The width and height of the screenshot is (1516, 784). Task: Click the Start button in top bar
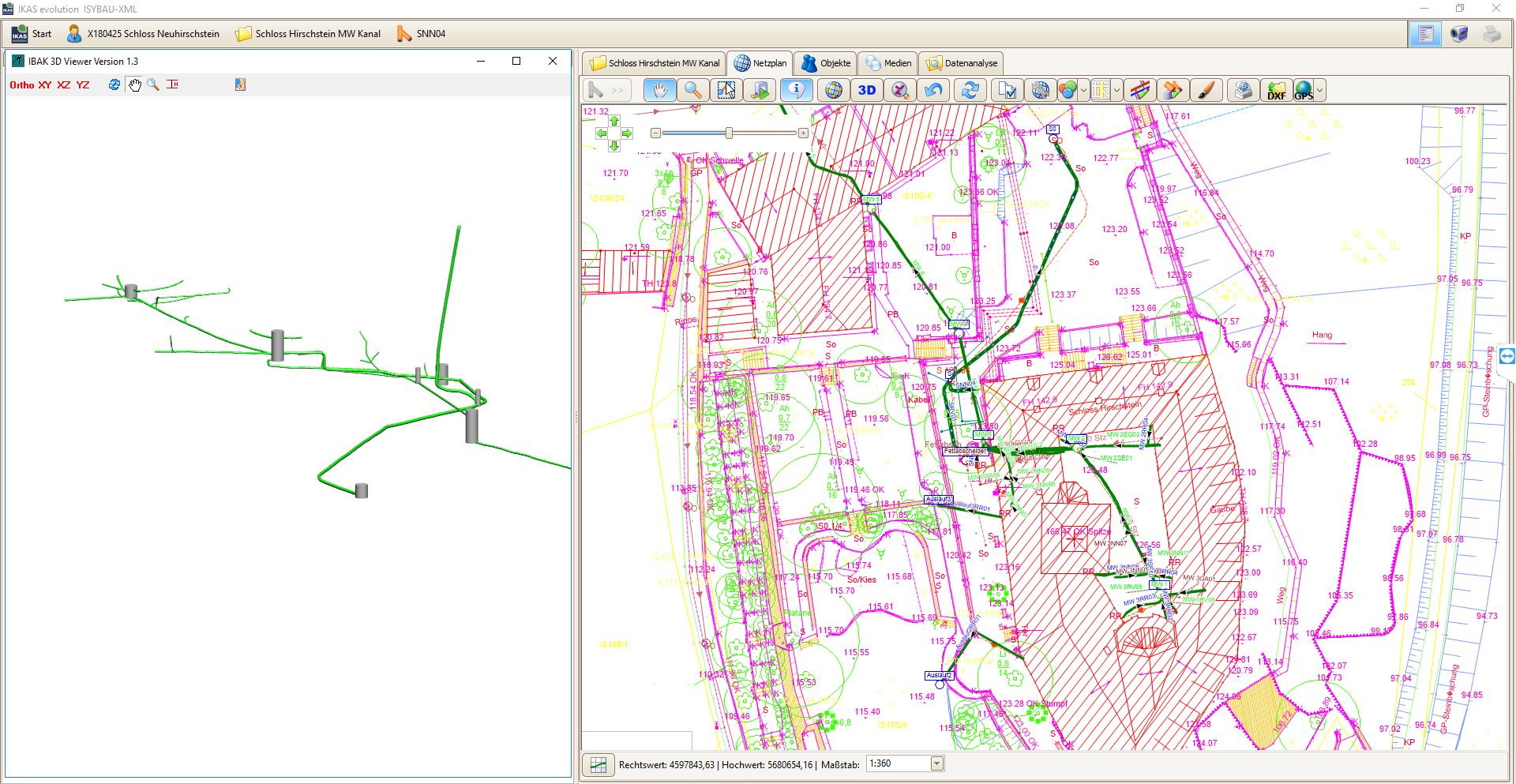click(32, 34)
